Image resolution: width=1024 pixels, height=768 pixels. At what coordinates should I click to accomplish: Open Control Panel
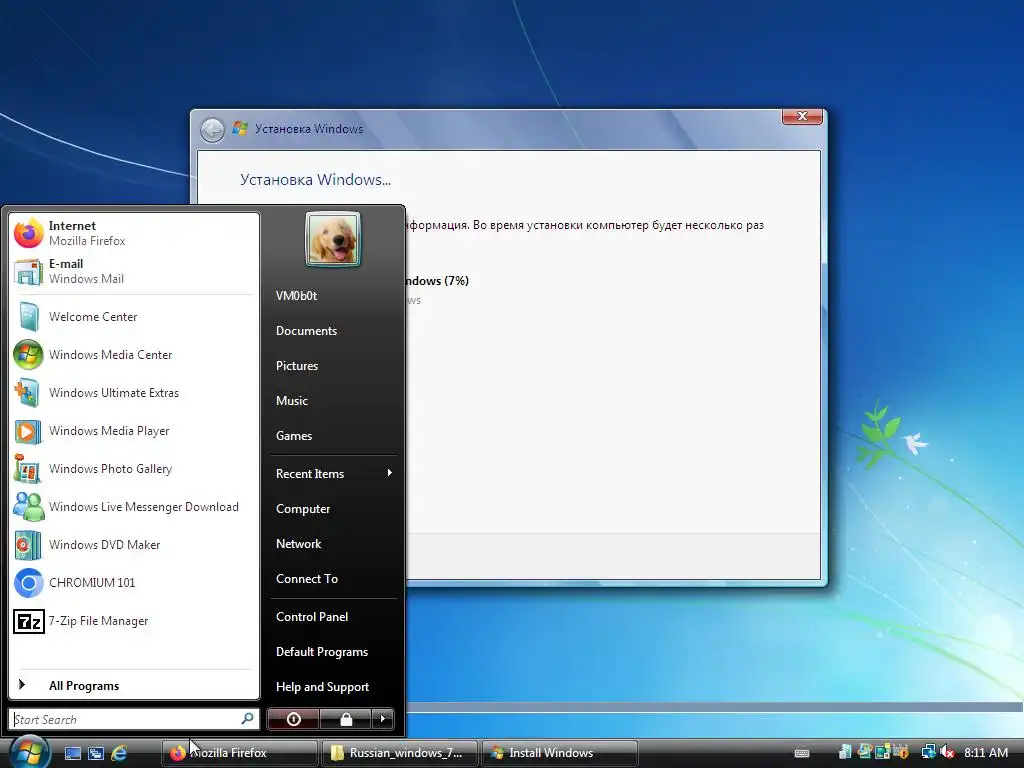(333, 616)
